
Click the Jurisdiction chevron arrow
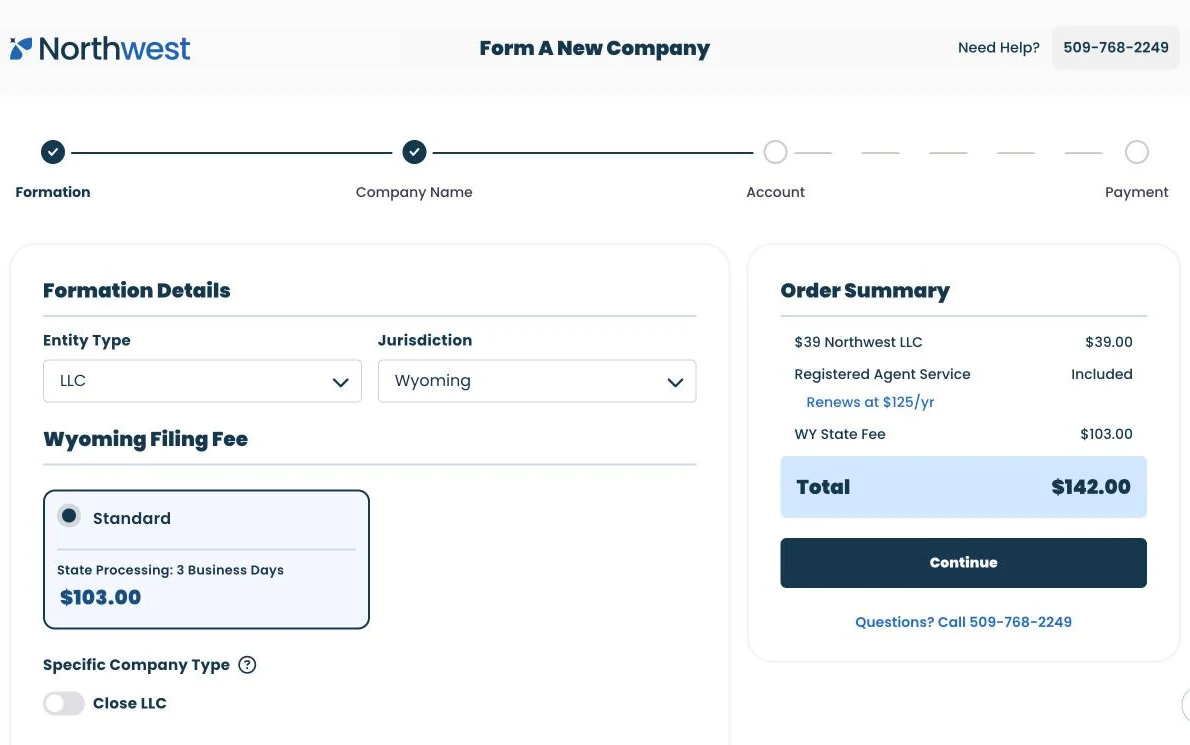tap(675, 382)
